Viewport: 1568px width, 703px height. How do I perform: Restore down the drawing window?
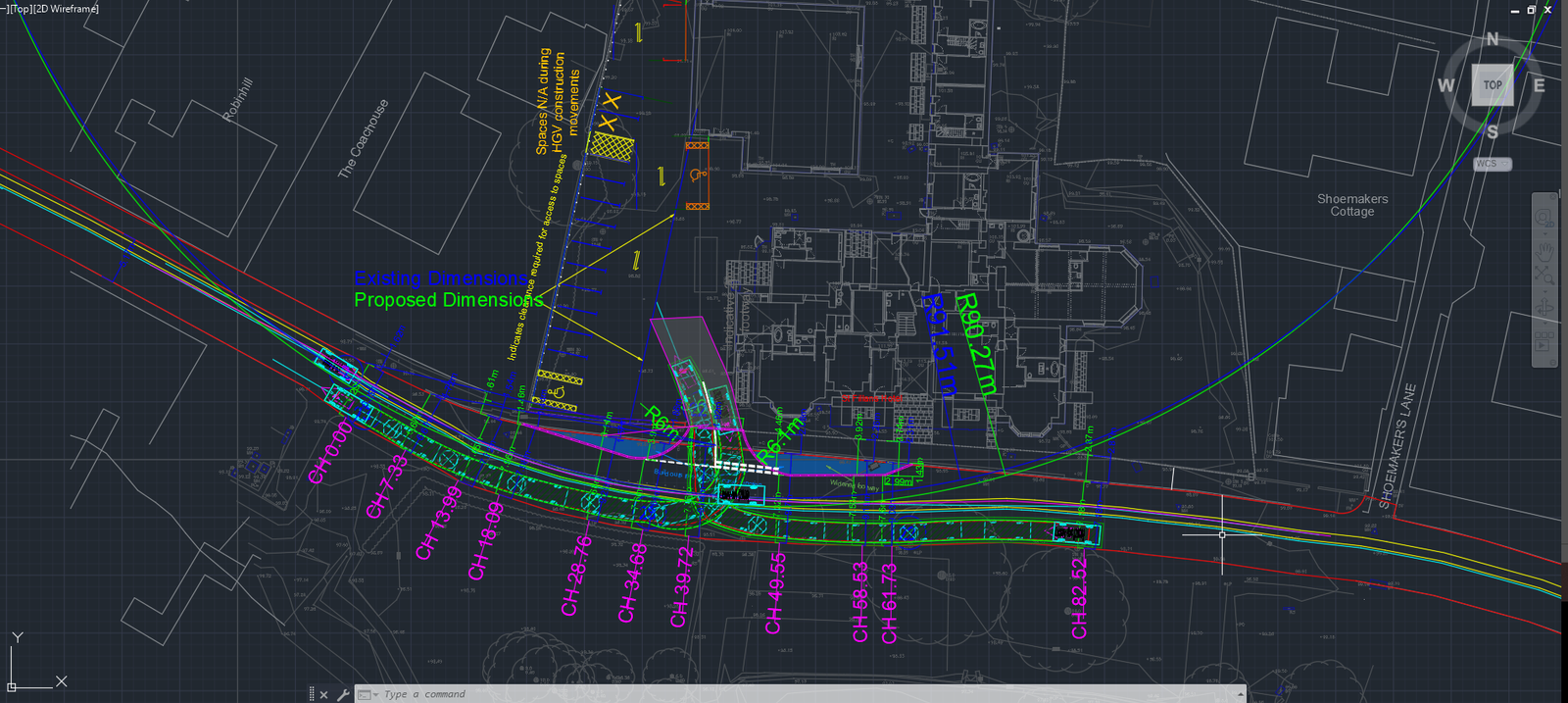[x=1531, y=10]
